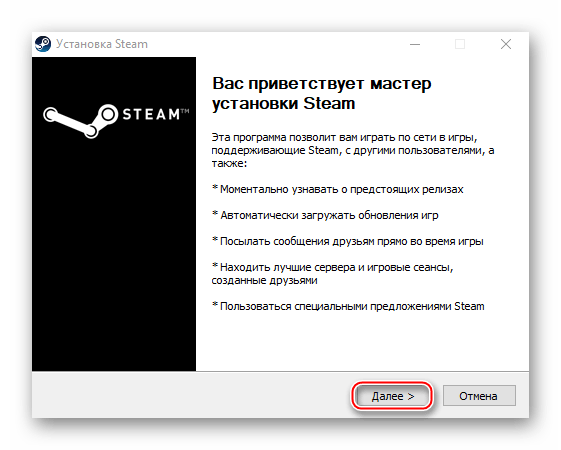Select the Пользоваться специальными предложениями Steam line

pyautogui.click(x=348, y=307)
